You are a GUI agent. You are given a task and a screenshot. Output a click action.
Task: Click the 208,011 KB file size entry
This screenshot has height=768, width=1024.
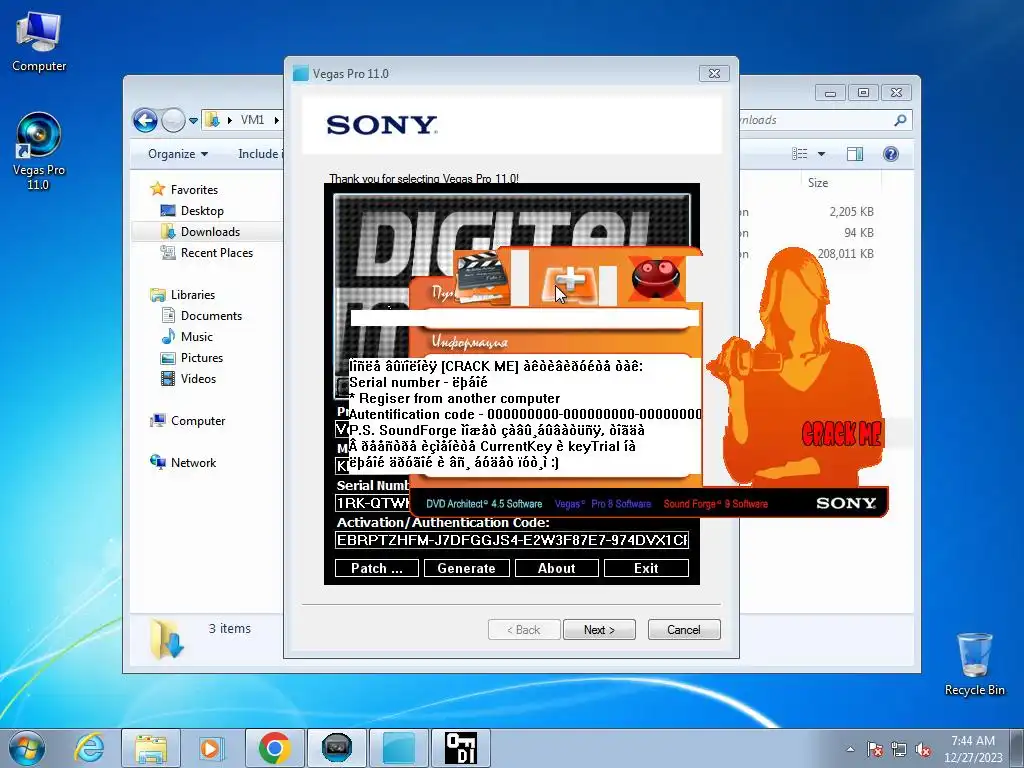846,253
